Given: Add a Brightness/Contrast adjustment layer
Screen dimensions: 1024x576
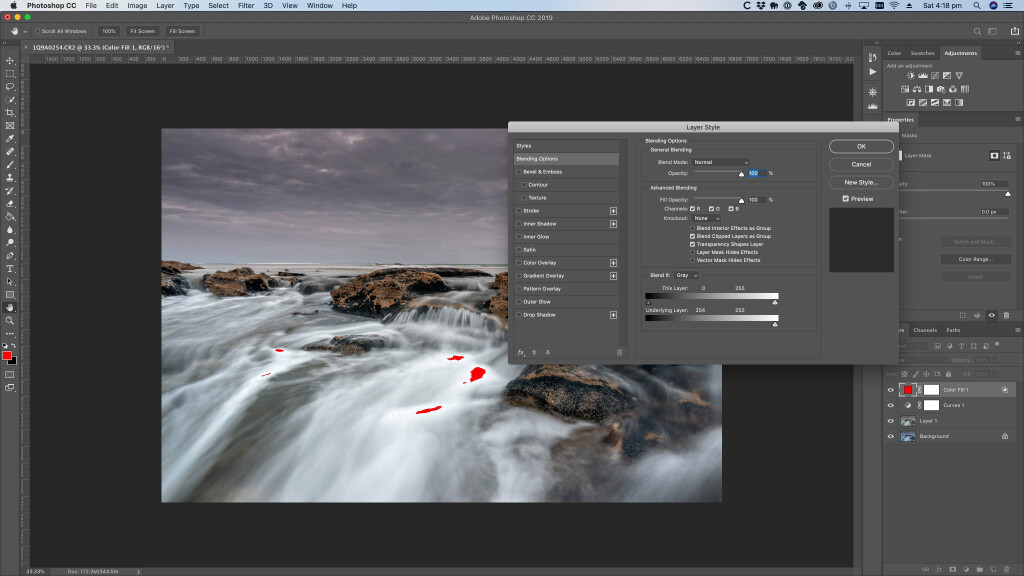Looking at the screenshot, I should click(x=910, y=75).
